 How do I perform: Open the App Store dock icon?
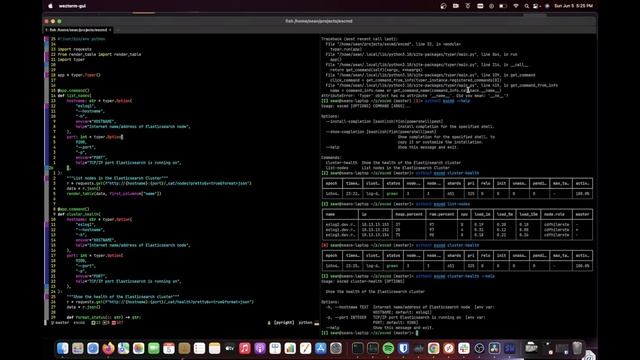320,348
